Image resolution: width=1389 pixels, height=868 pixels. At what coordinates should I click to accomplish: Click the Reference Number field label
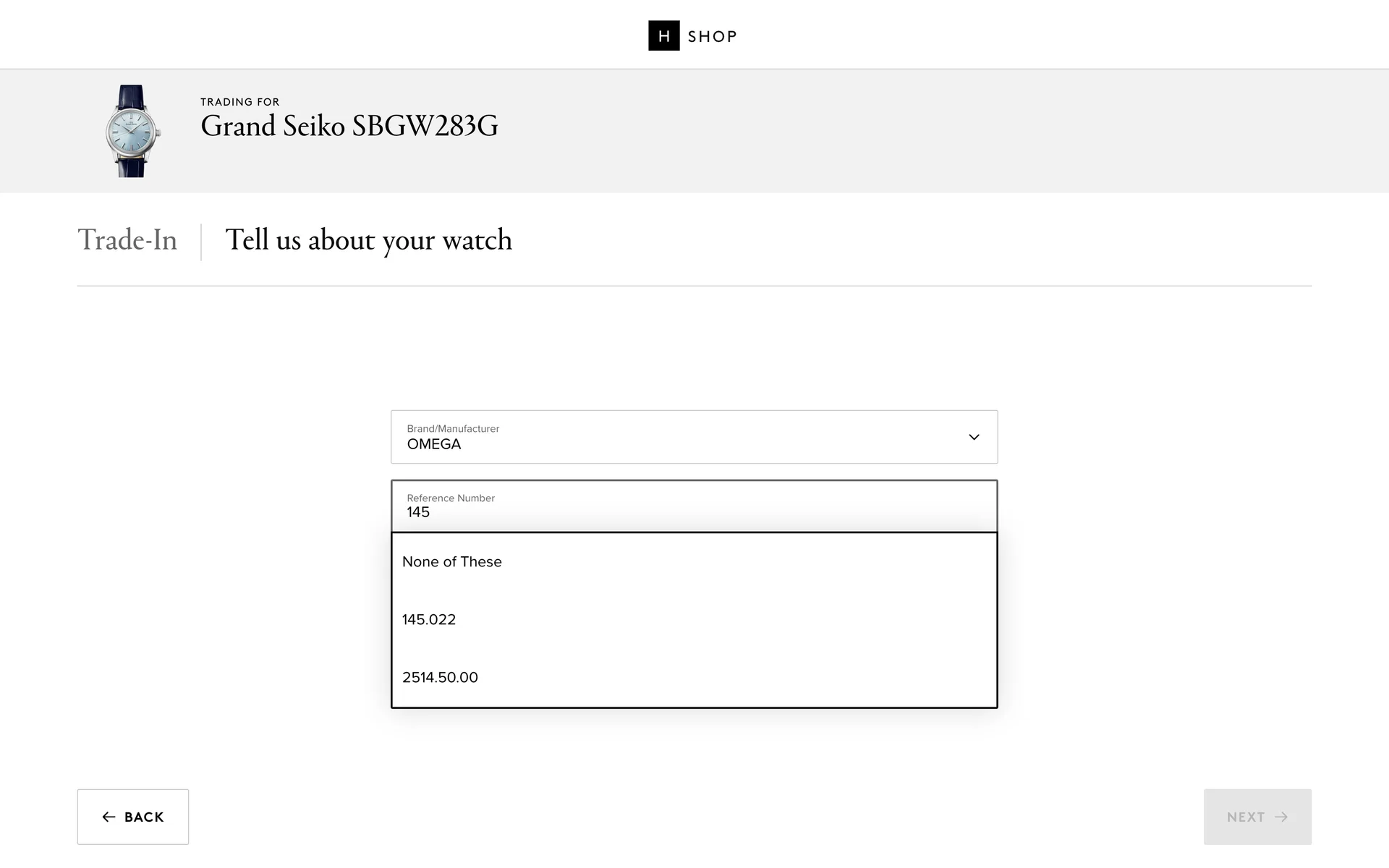pyautogui.click(x=450, y=498)
